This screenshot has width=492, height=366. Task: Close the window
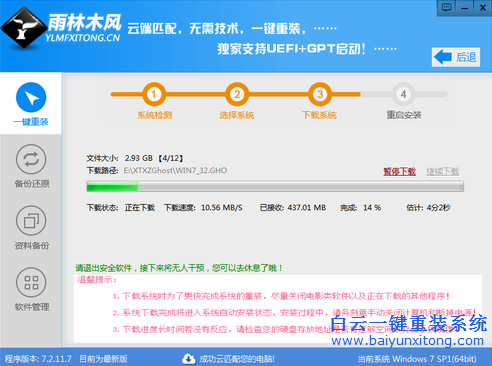[482, 7]
